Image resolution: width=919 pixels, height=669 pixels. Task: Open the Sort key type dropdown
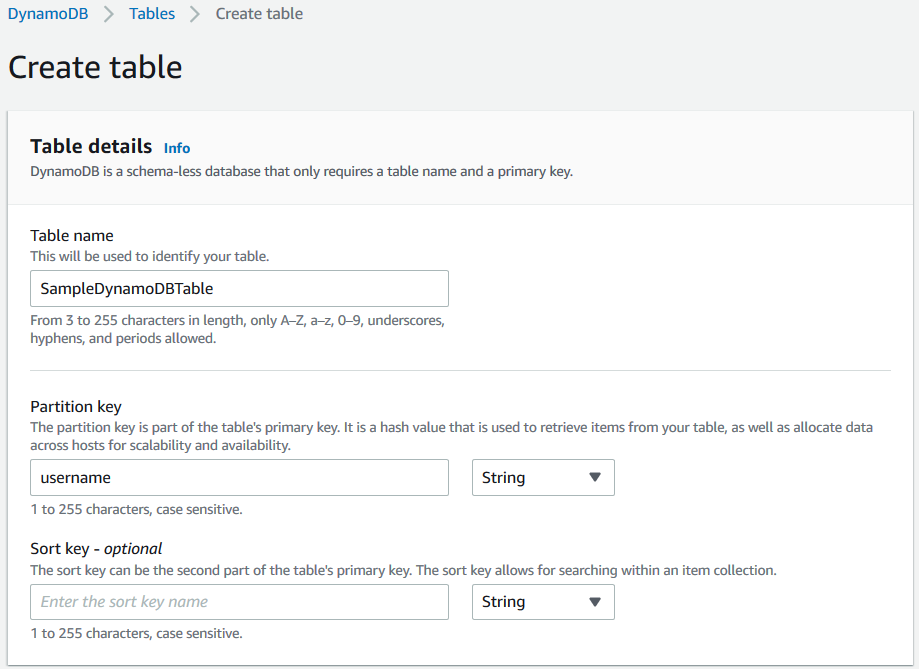click(x=543, y=602)
